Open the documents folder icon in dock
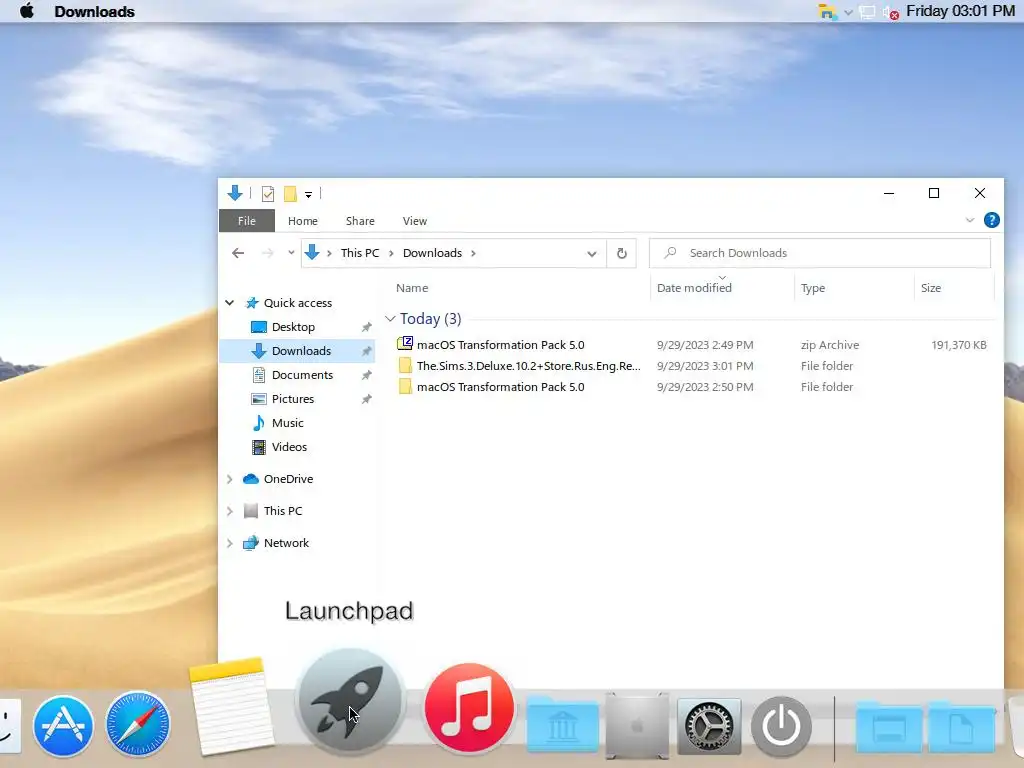The image size is (1024, 768). pyautogui.click(x=961, y=726)
